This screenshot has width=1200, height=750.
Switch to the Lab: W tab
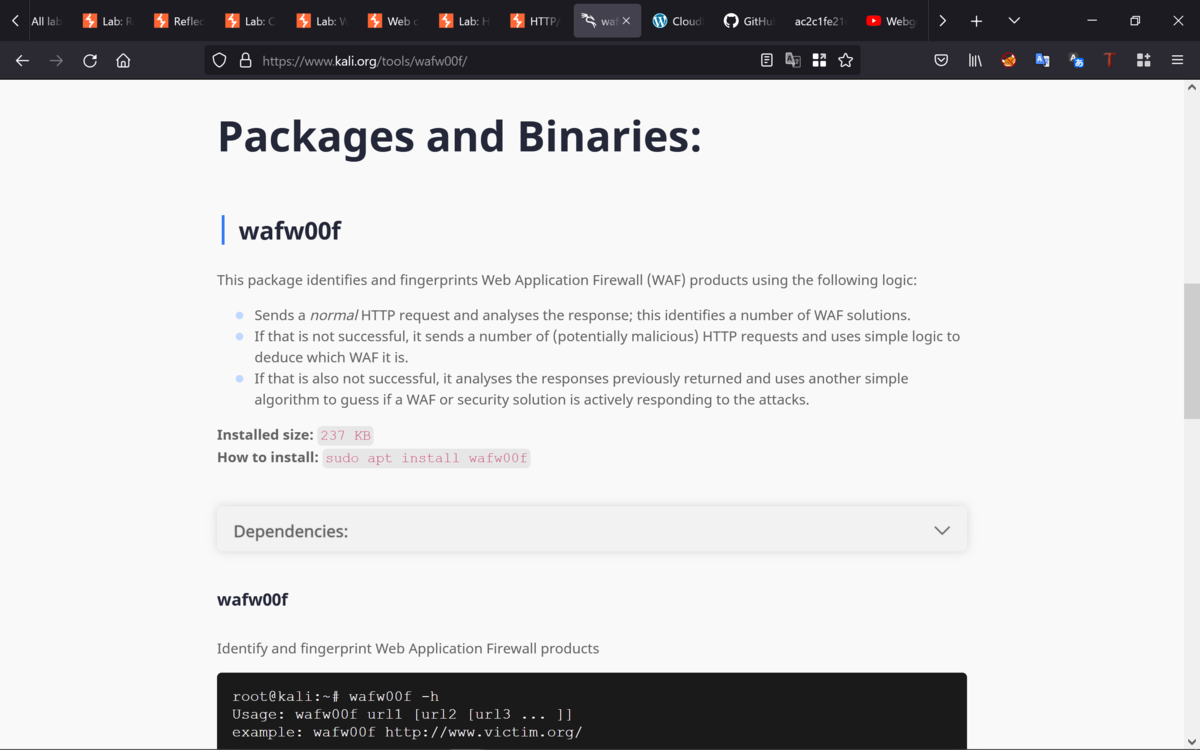[x=321, y=21]
